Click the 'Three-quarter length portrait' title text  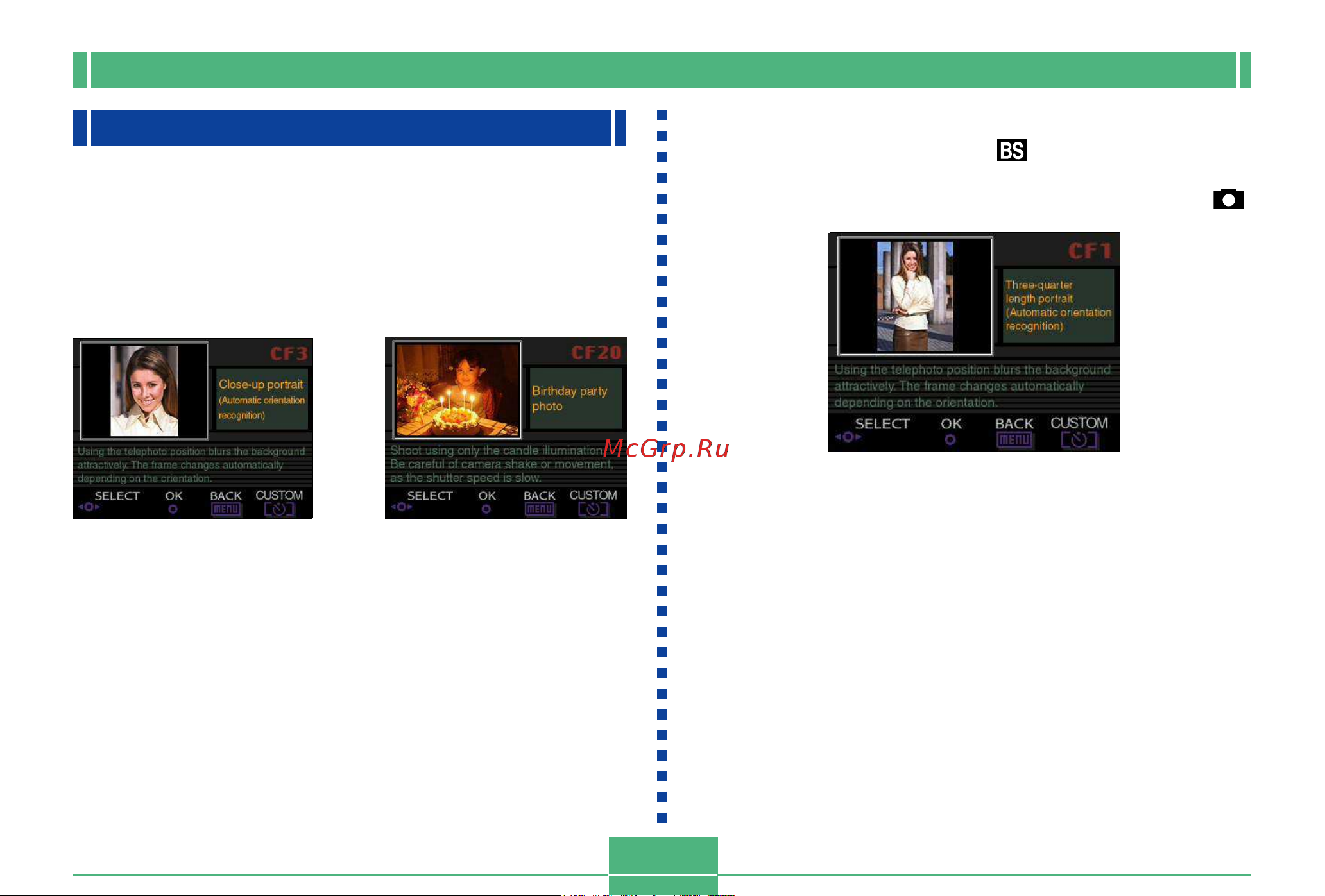1039,292
